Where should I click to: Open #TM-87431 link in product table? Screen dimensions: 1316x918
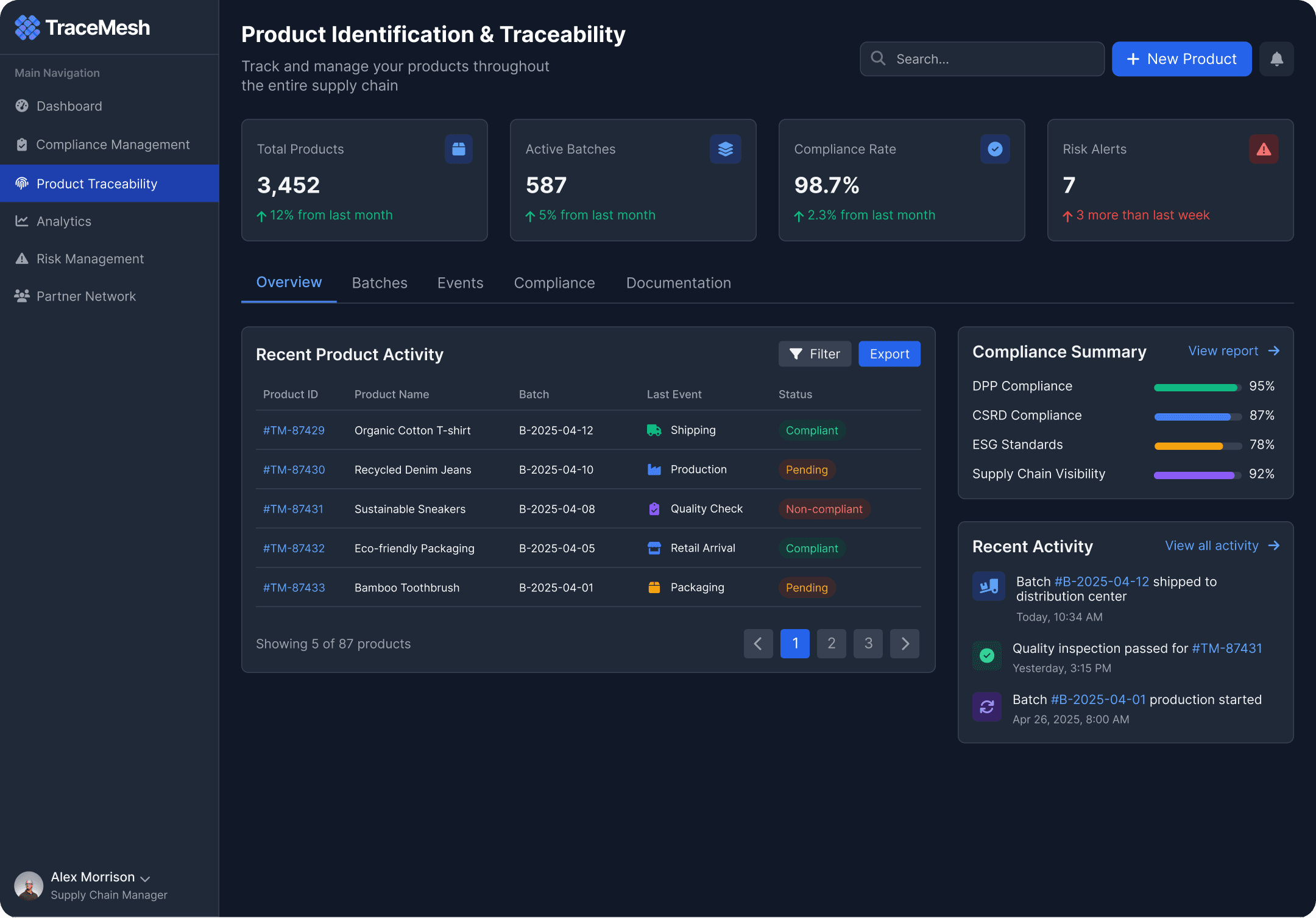click(293, 509)
